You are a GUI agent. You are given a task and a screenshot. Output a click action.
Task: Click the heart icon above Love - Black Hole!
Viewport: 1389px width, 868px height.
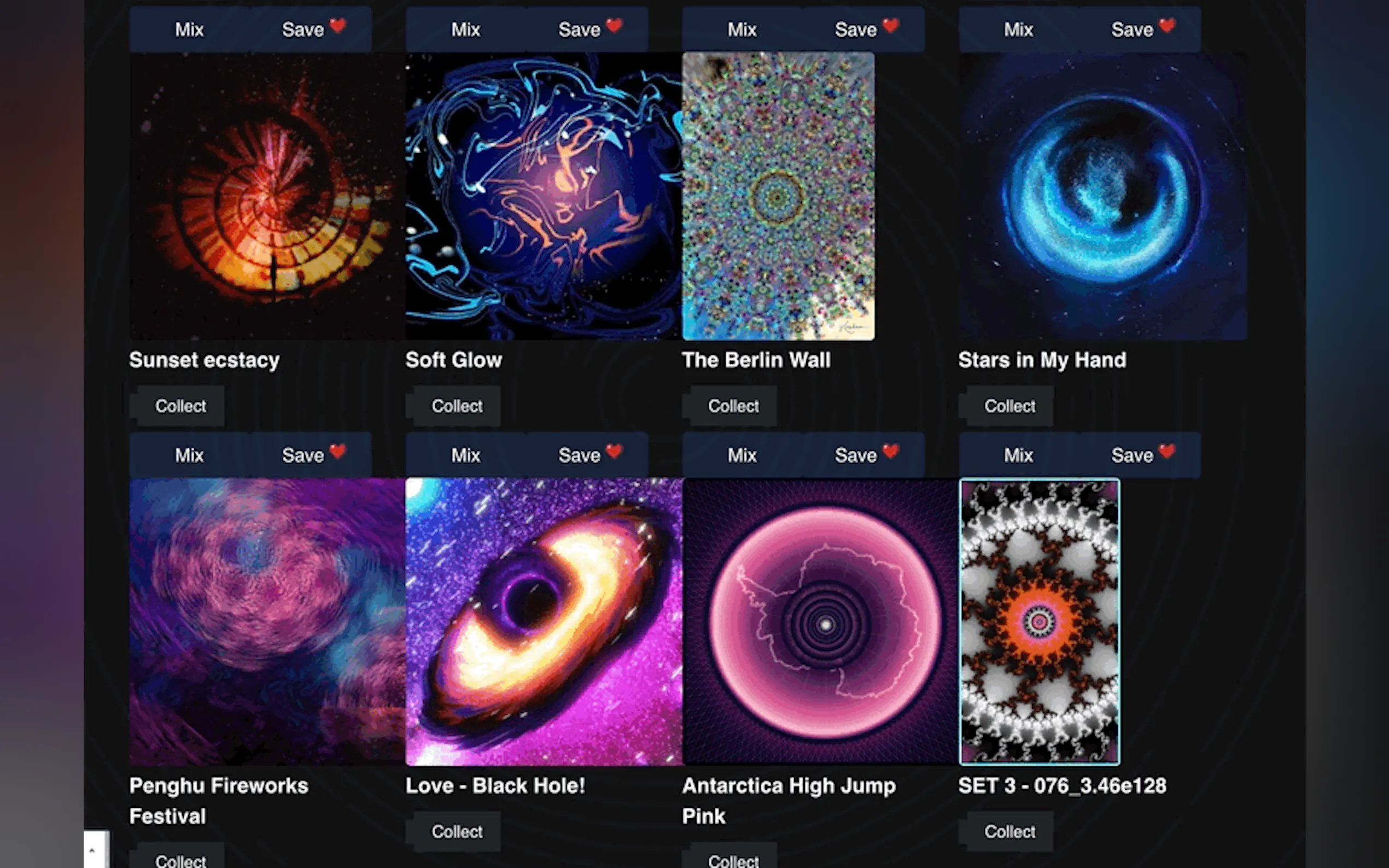614,452
